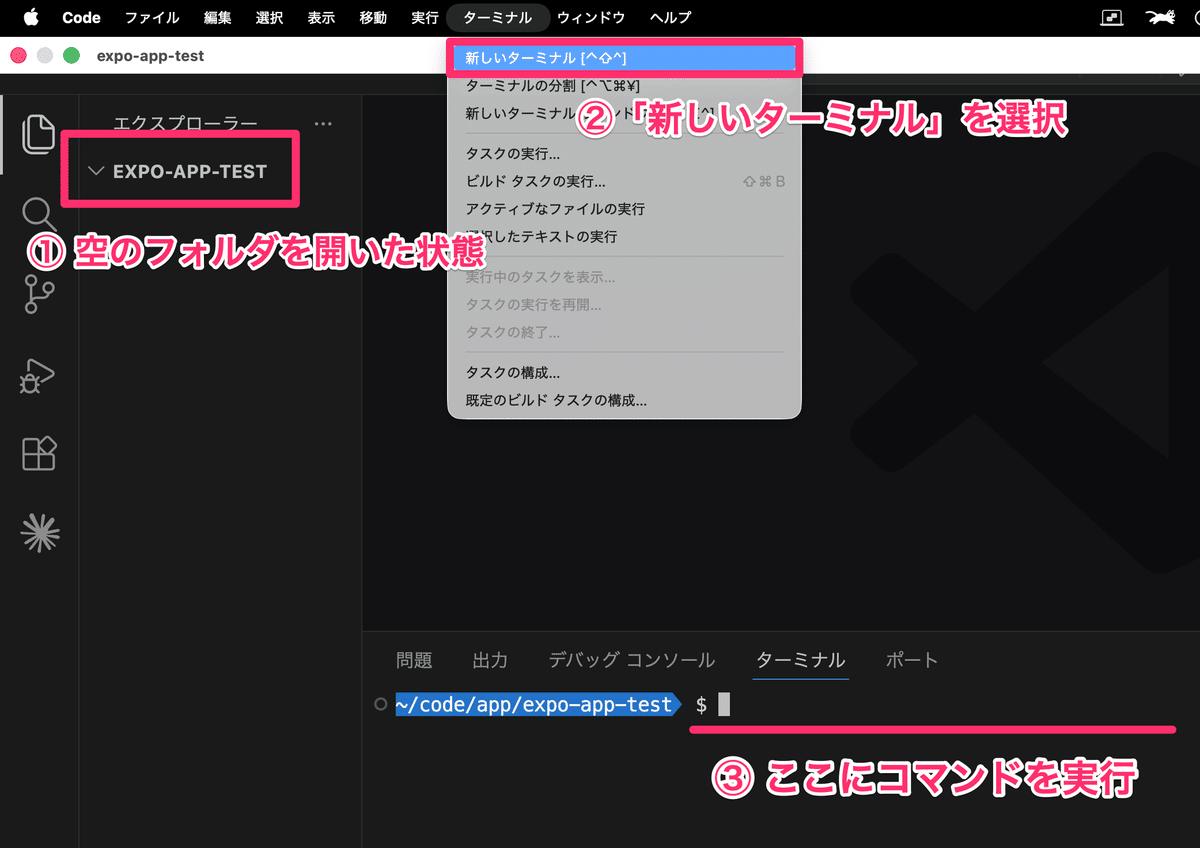This screenshot has height=848, width=1200.
Task: Open the 実行 menu
Action: pos(424,17)
